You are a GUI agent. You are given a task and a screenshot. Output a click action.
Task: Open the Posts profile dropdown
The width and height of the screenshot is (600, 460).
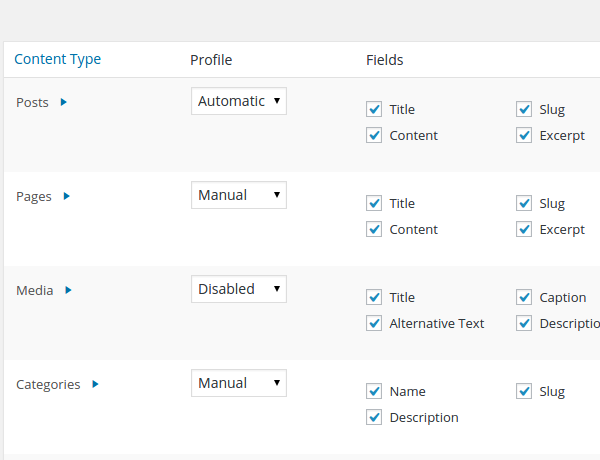239,101
